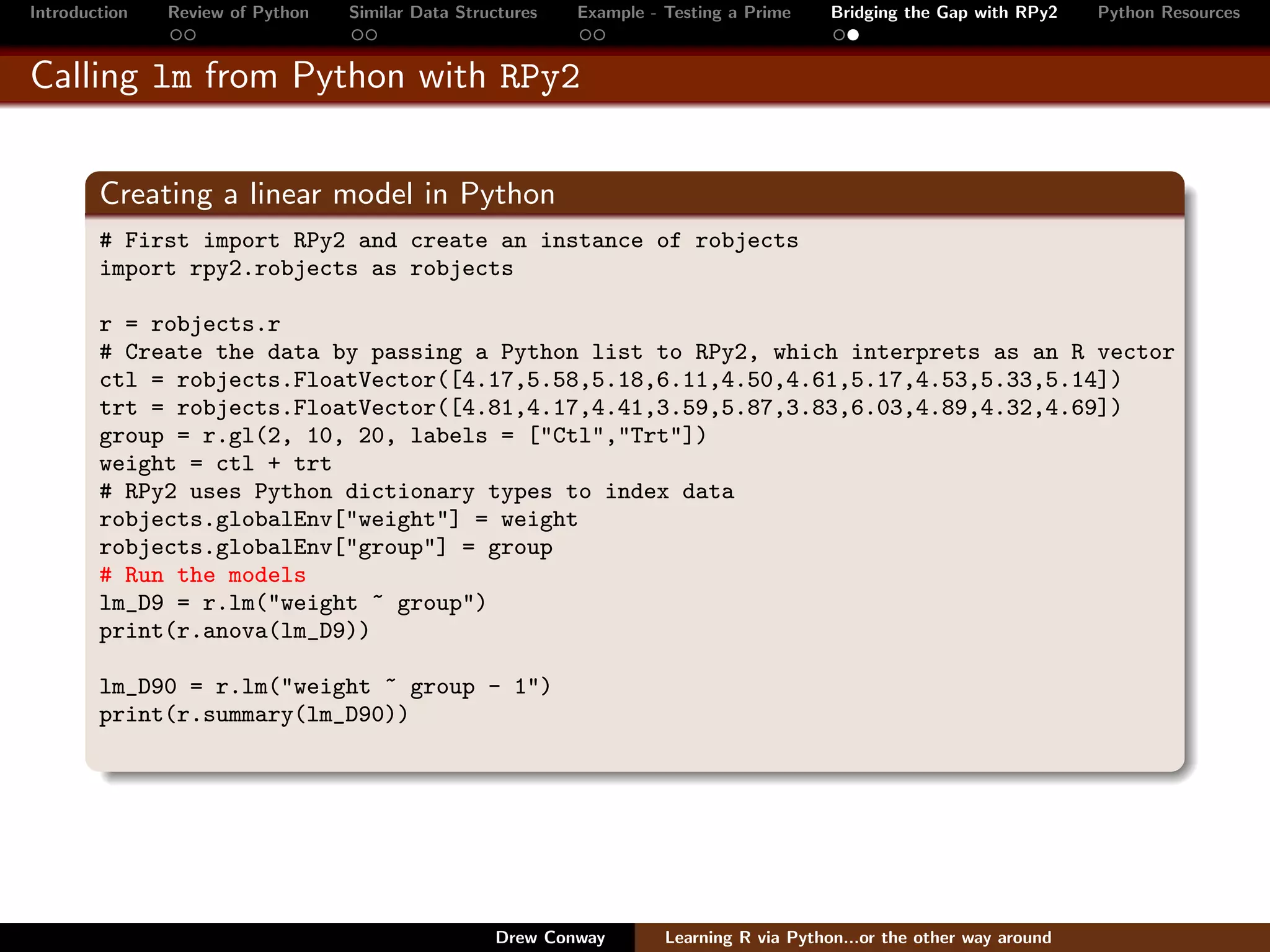Click the Drew Conway author footer
The width and height of the screenshot is (1270, 952).
[550, 937]
